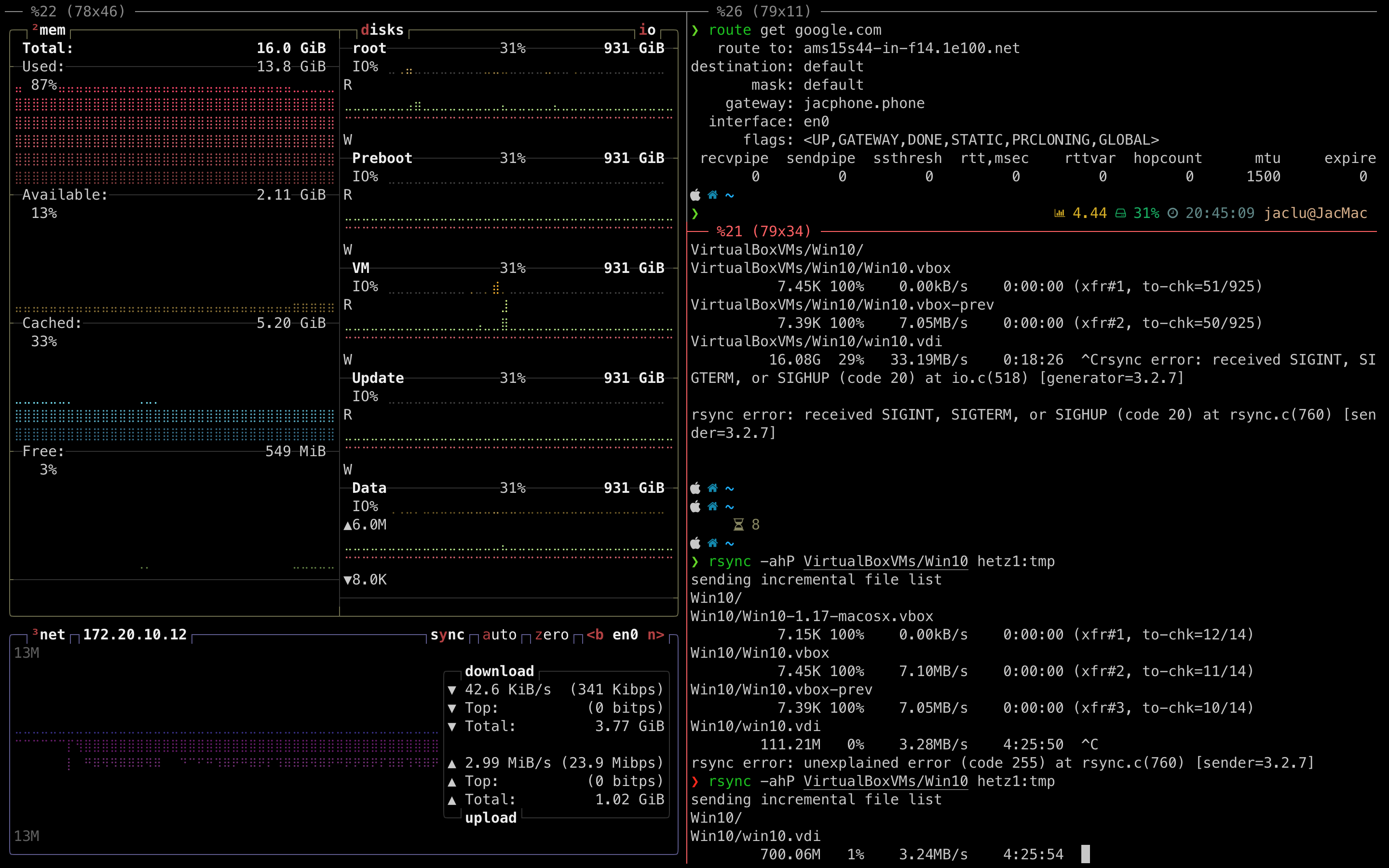Click the blue home icon in the prompt
The height and width of the screenshot is (868, 1389).
(x=712, y=195)
